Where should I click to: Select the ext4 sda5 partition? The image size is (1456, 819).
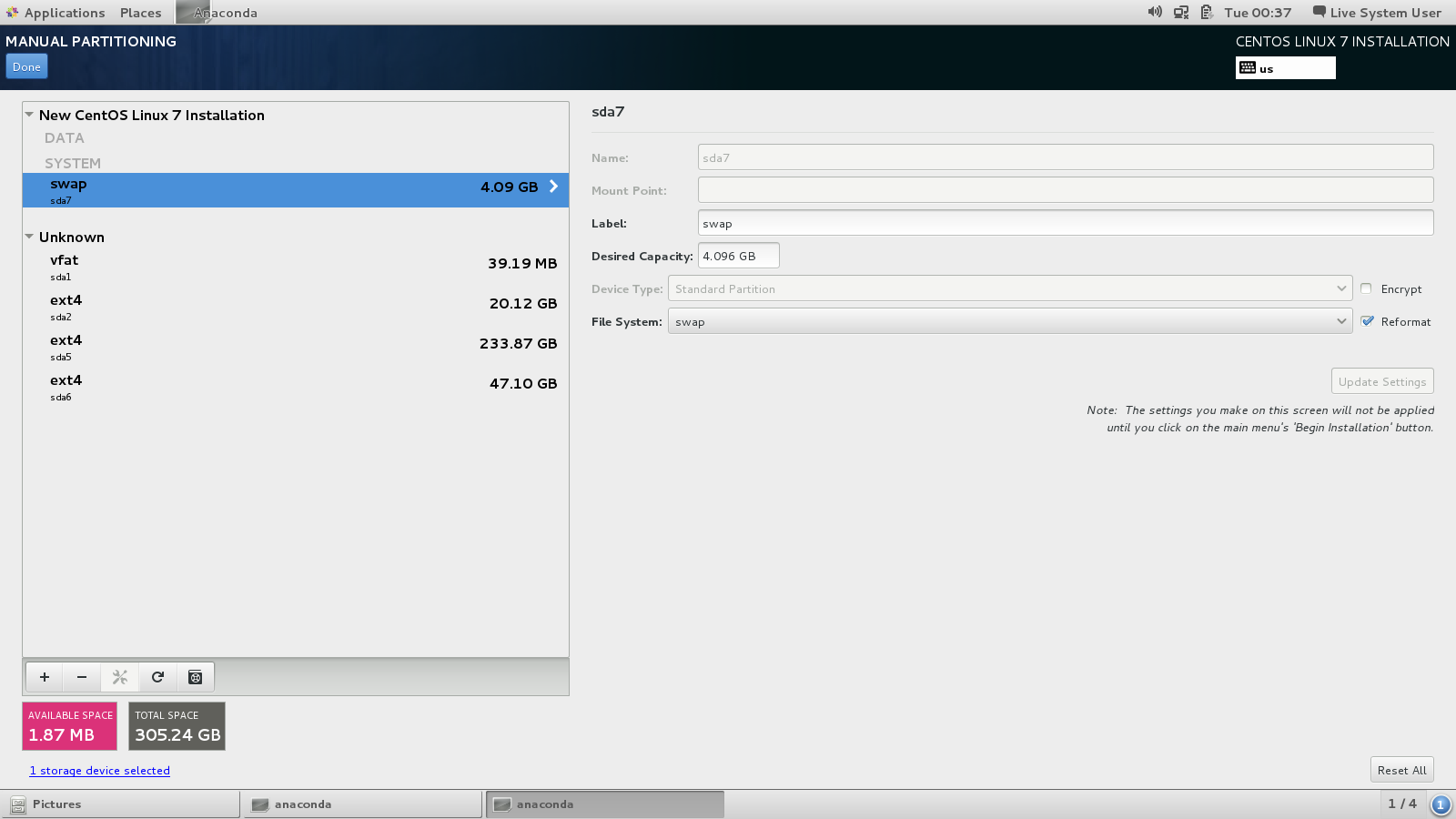(296, 347)
